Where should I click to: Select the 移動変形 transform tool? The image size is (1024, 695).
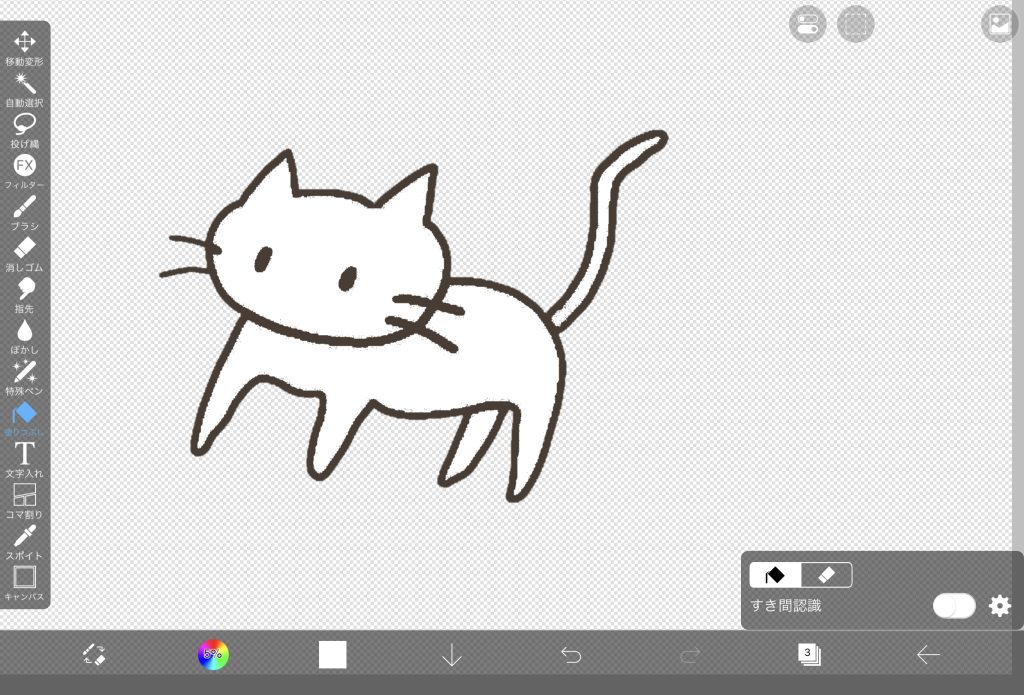click(x=24, y=46)
